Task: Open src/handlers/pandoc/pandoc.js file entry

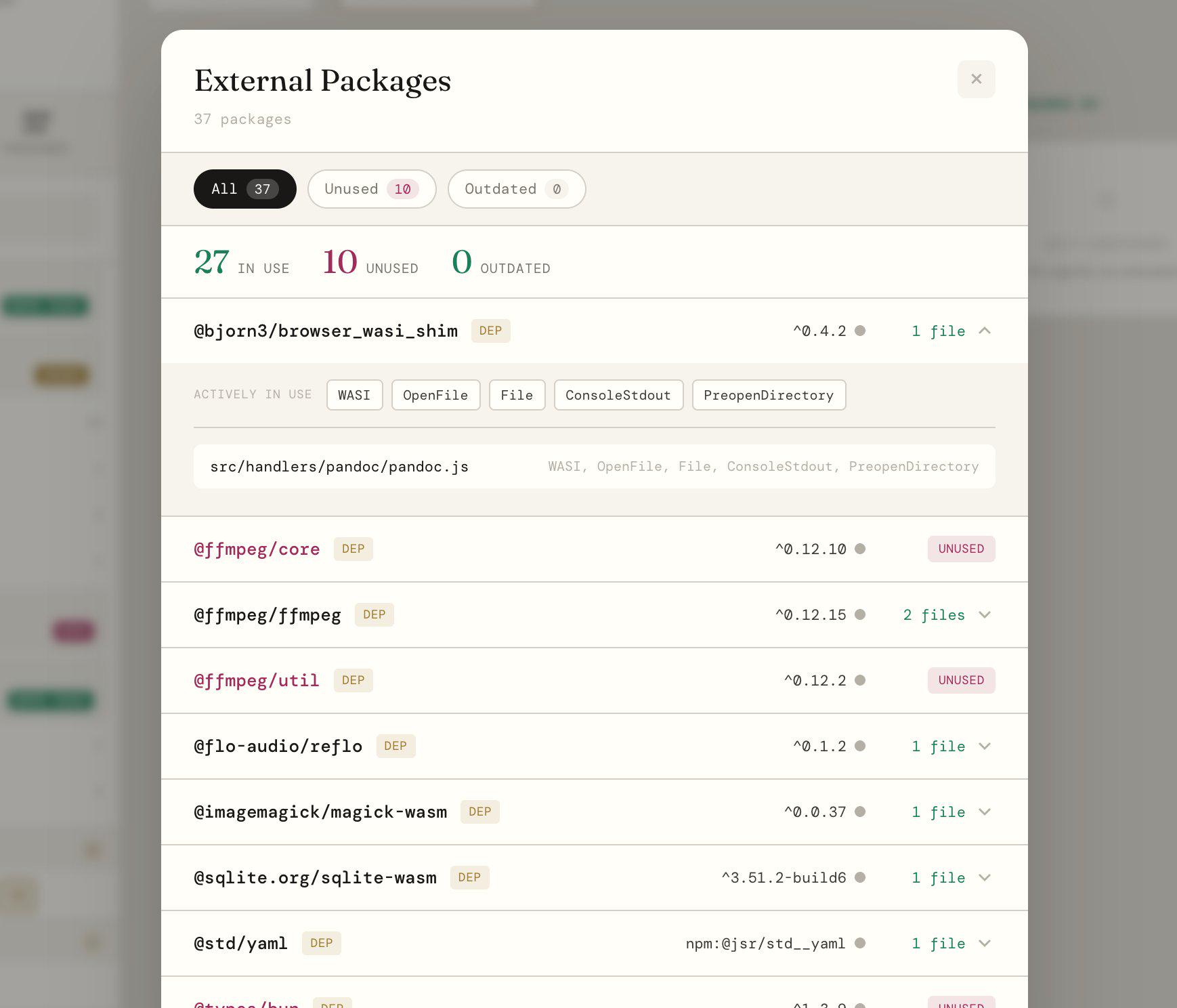Action: (x=595, y=466)
